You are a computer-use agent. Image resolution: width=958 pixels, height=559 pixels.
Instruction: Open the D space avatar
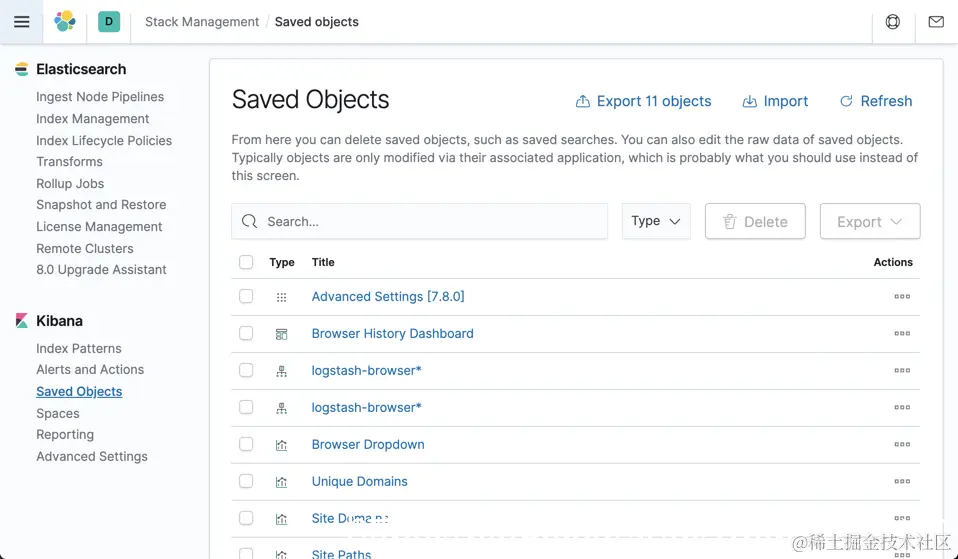point(109,21)
